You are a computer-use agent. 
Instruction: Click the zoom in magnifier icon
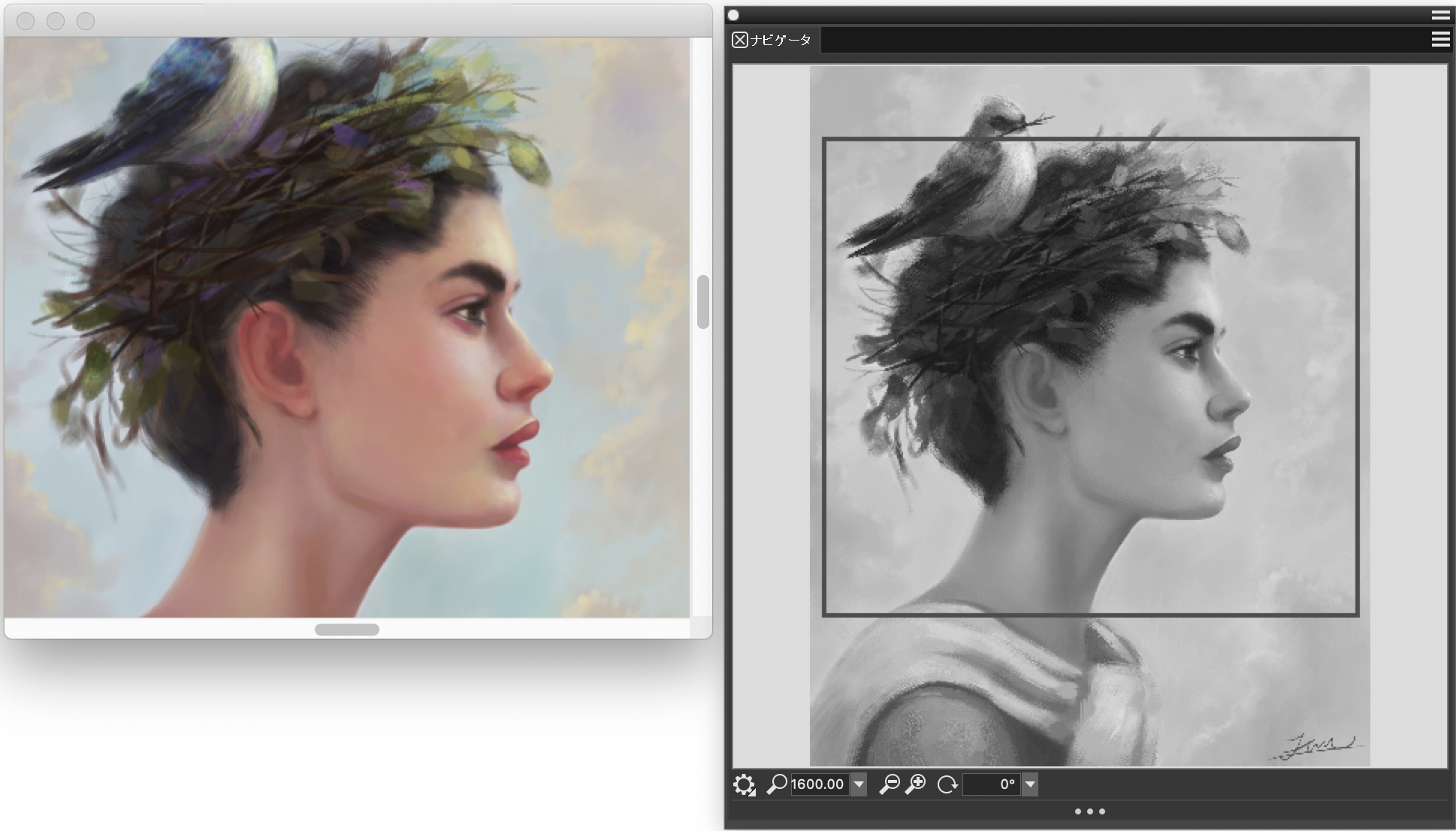916,784
